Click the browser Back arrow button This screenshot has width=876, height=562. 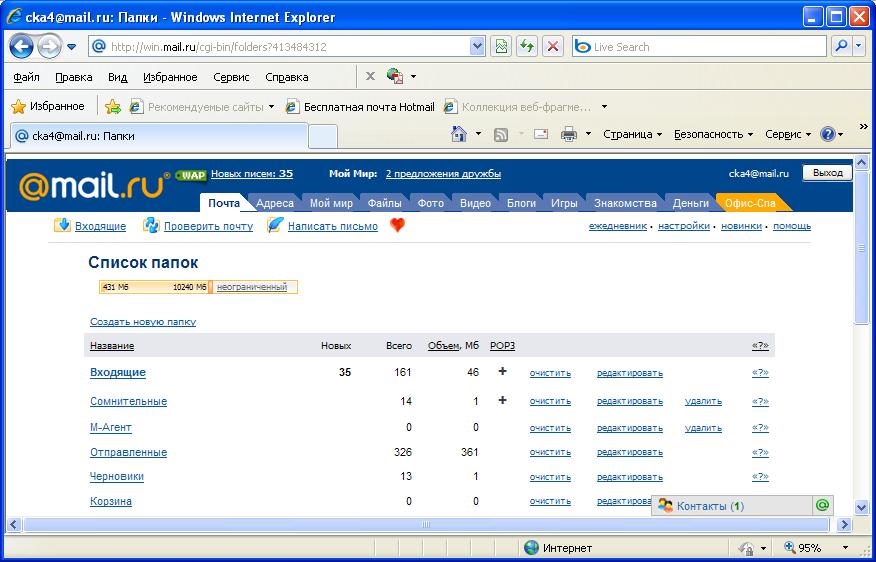pos(22,47)
